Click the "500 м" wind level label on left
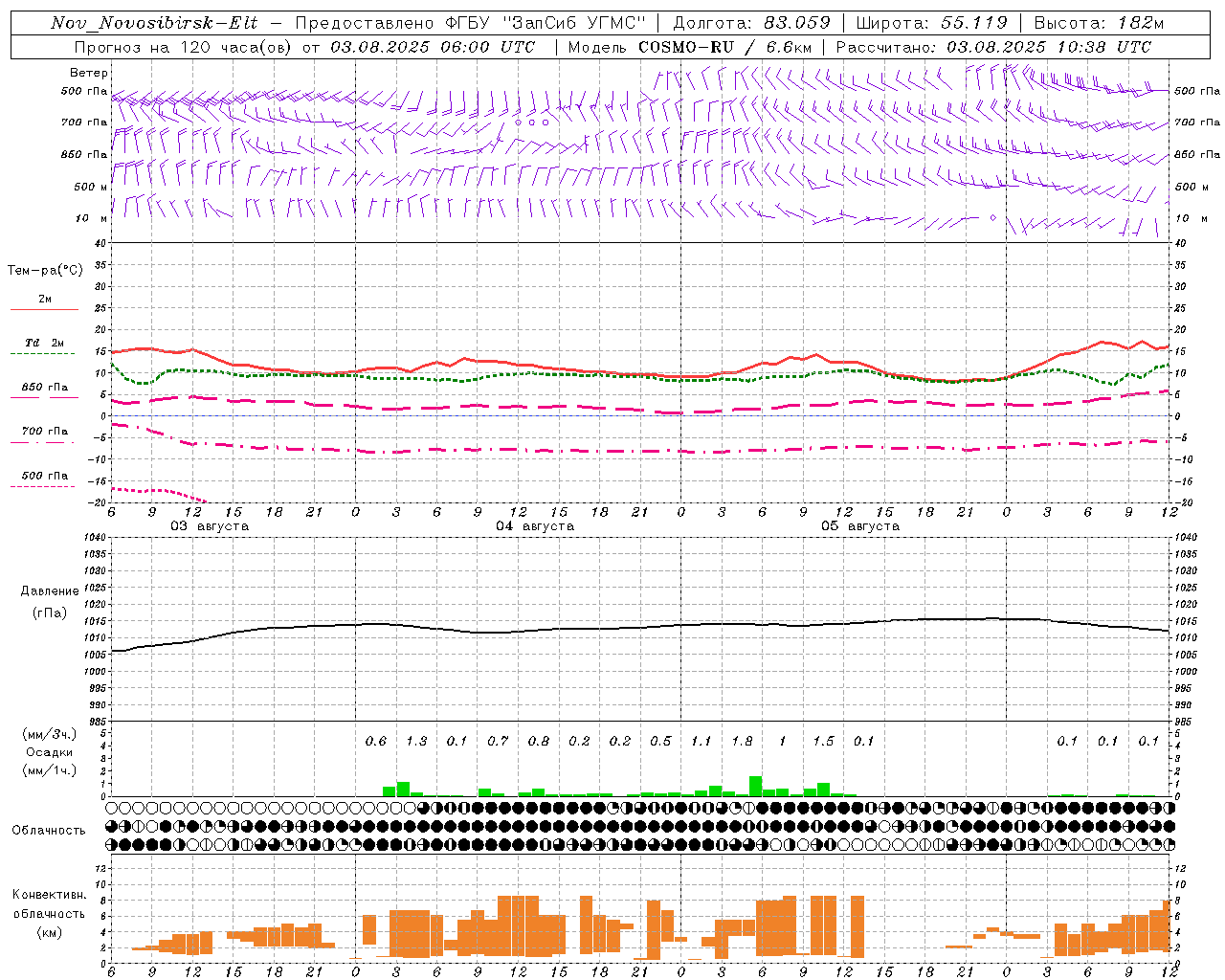Image resolution: width=1225 pixels, height=980 pixels. (91, 187)
